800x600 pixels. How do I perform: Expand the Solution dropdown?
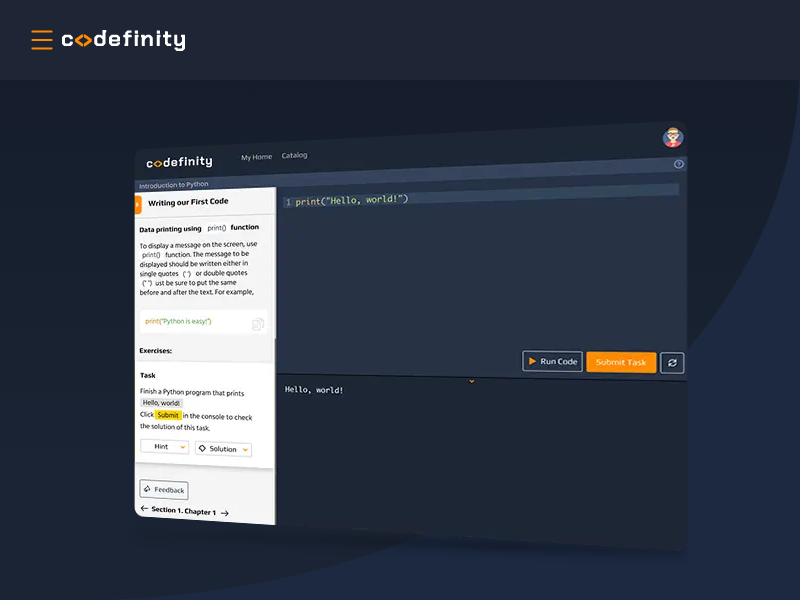point(223,449)
